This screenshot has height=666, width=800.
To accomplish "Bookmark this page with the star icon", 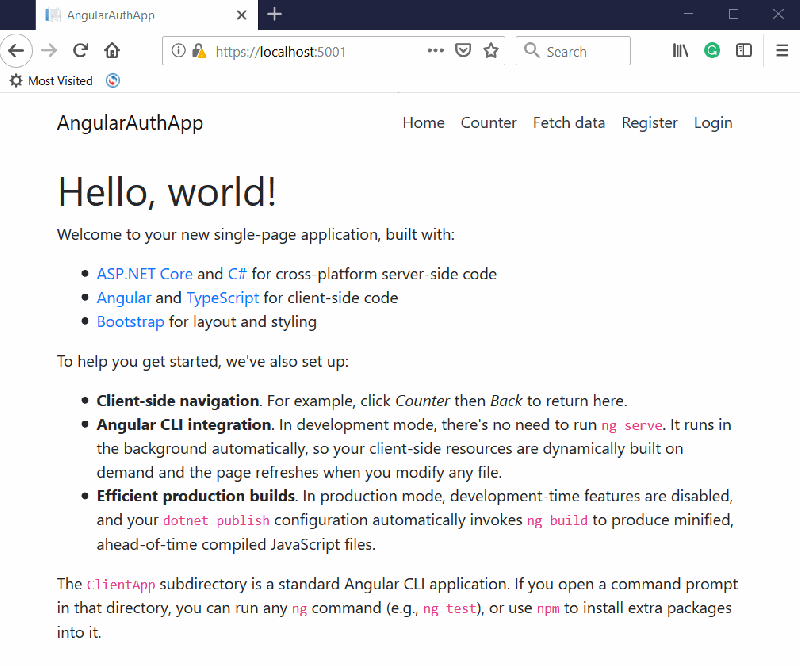I will tap(491, 50).
